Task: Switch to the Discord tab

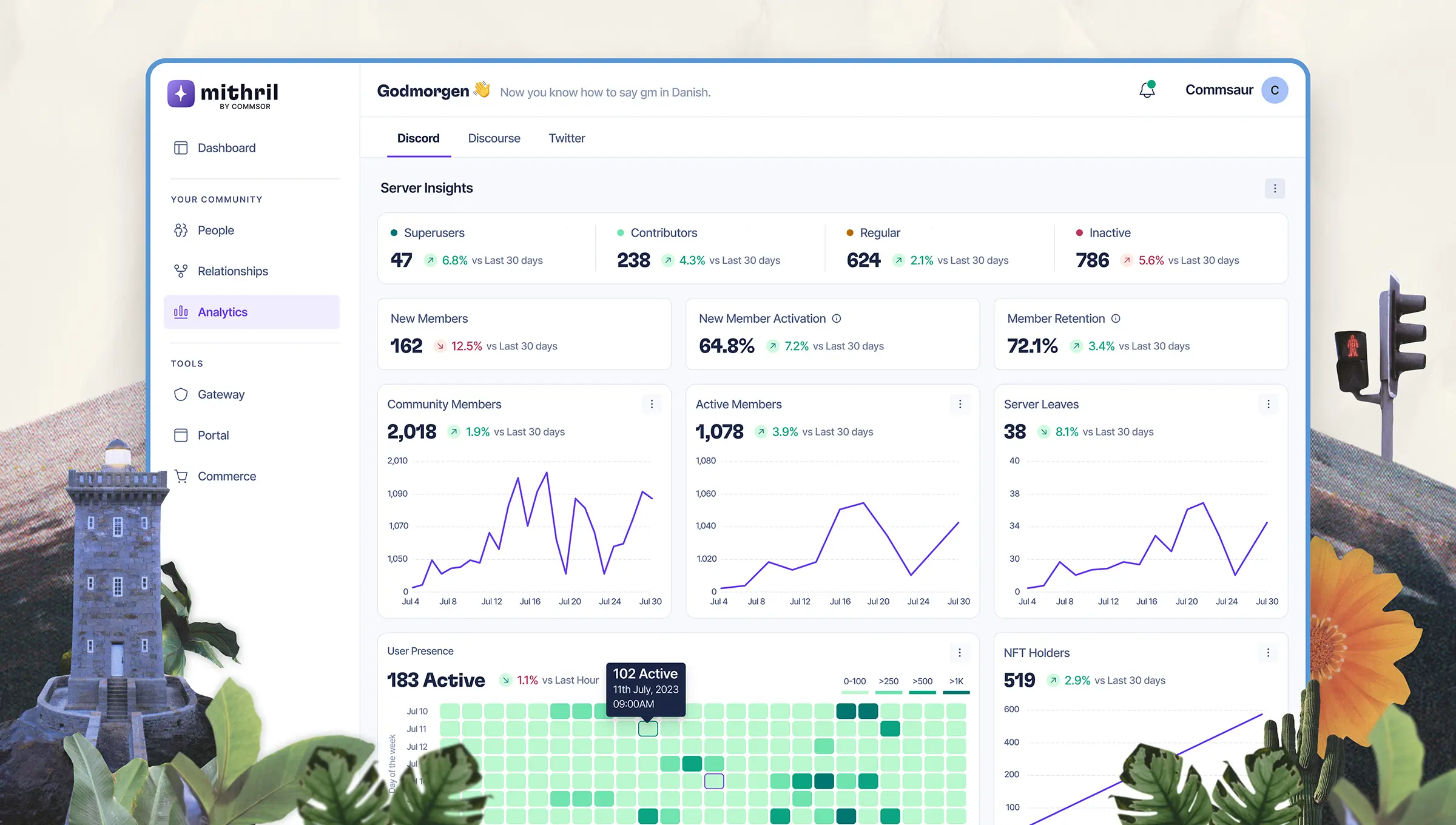Action: [419, 138]
